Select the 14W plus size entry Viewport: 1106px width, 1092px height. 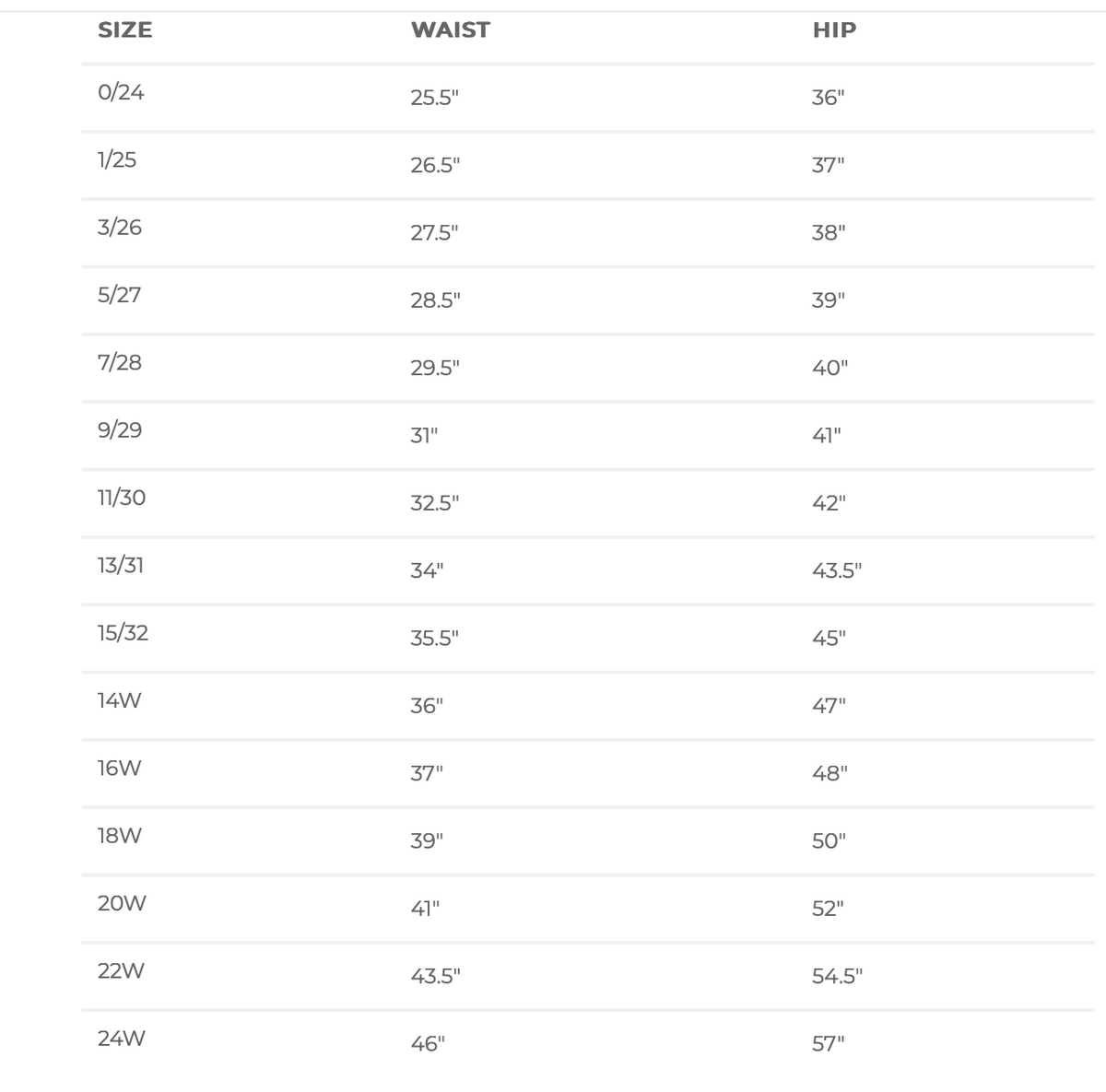(120, 700)
